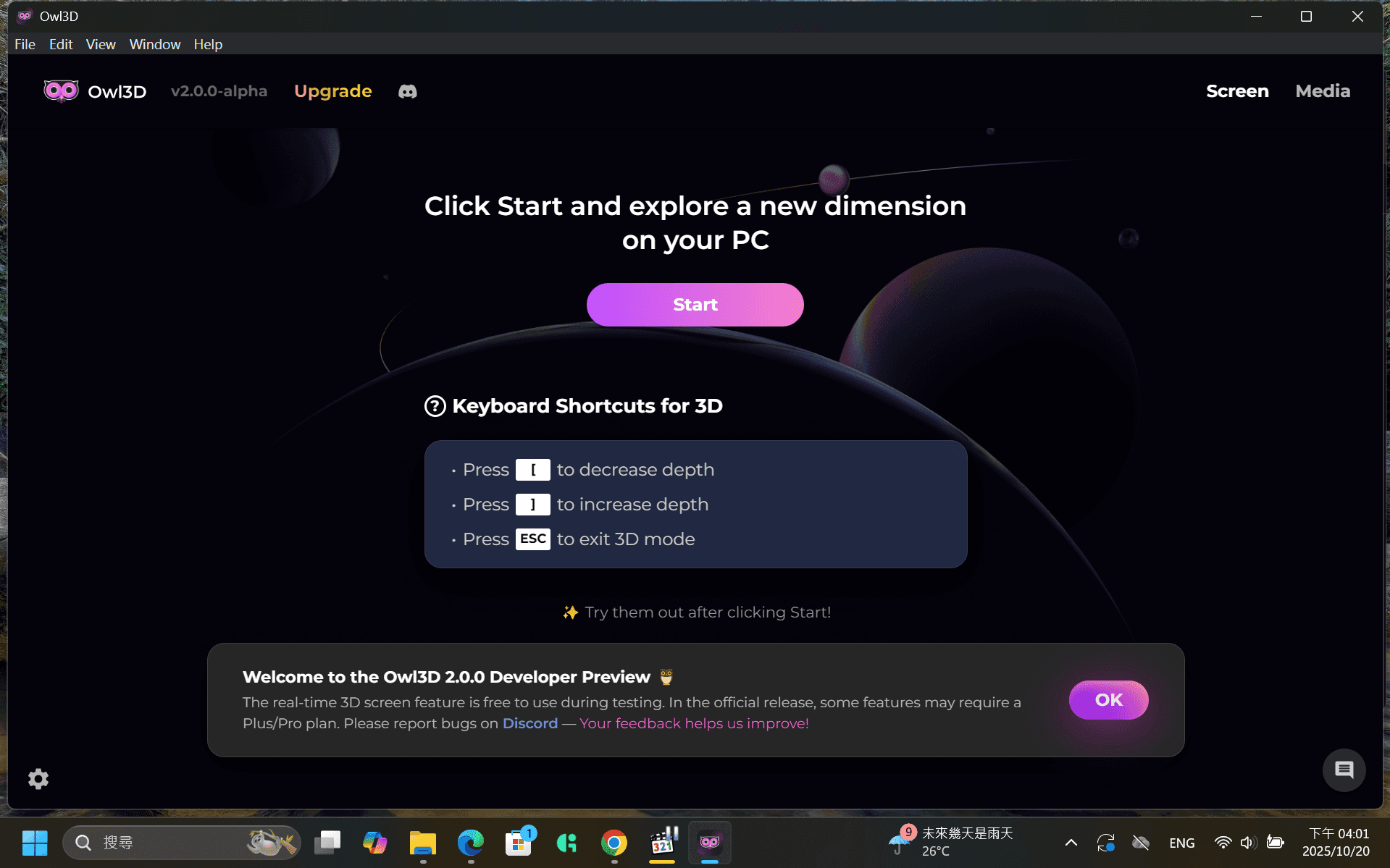The height and width of the screenshot is (868, 1390).
Task: Click the Owl3D owl logo
Action: coord(61,91)
